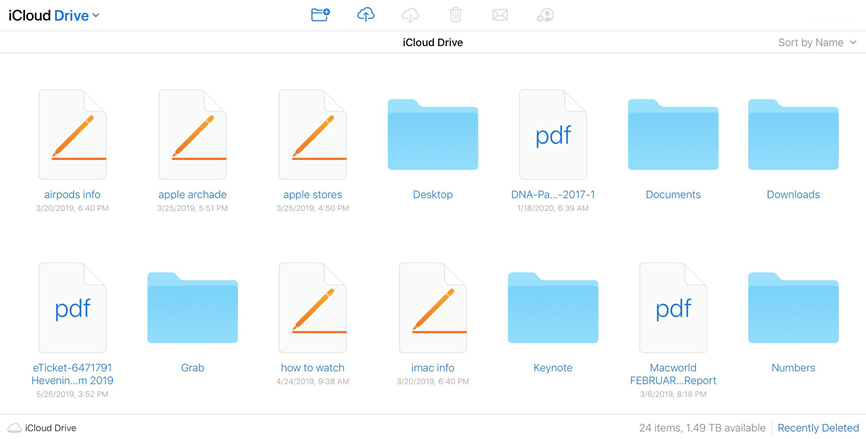Open the Sort by Name dropdown
This screenshot has width=866, height=439.
click(817, 43)
